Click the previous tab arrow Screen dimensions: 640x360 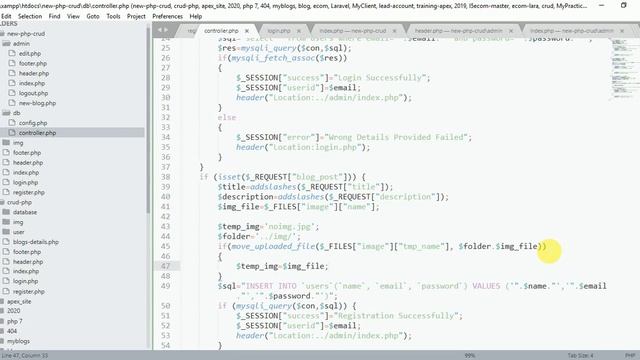160,30
